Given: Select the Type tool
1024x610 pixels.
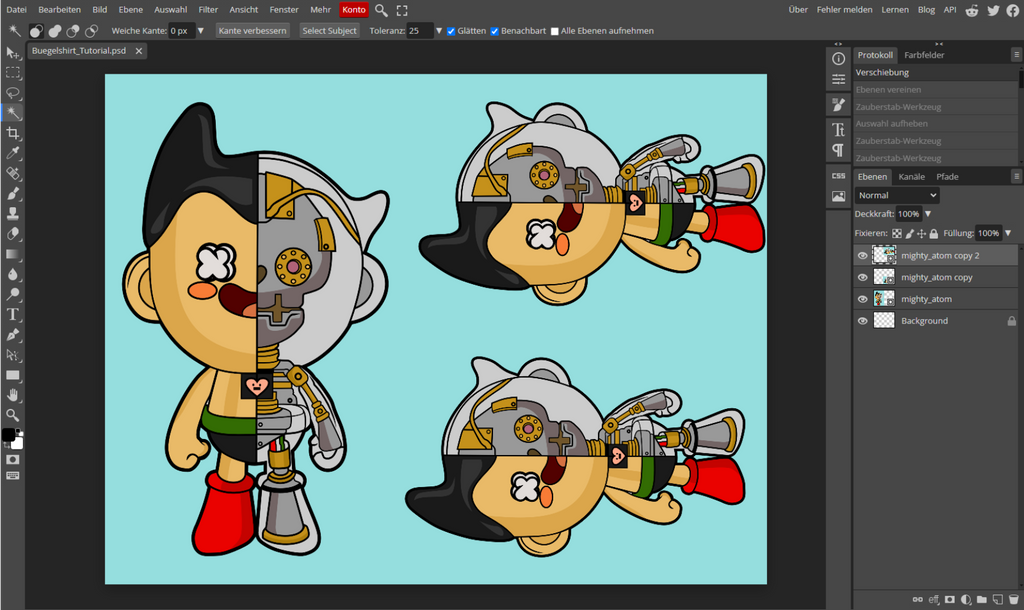Looking at the screenshot, I should pyautogui.click(x=12, y=315).
